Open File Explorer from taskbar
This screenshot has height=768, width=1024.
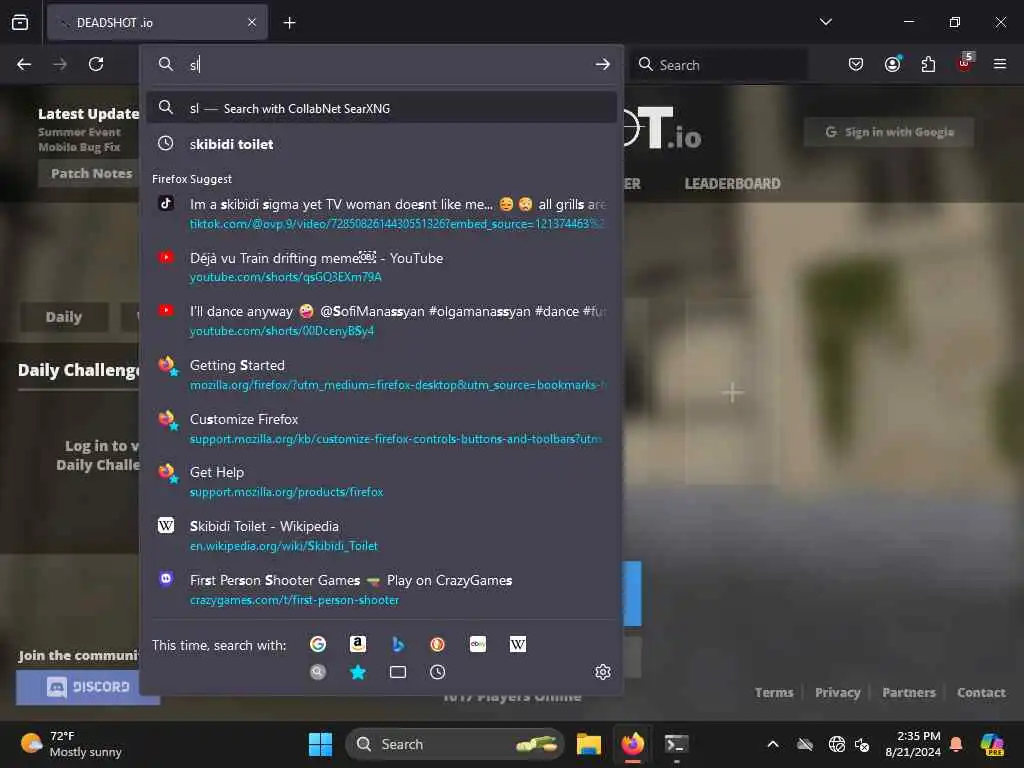point(588,744)
